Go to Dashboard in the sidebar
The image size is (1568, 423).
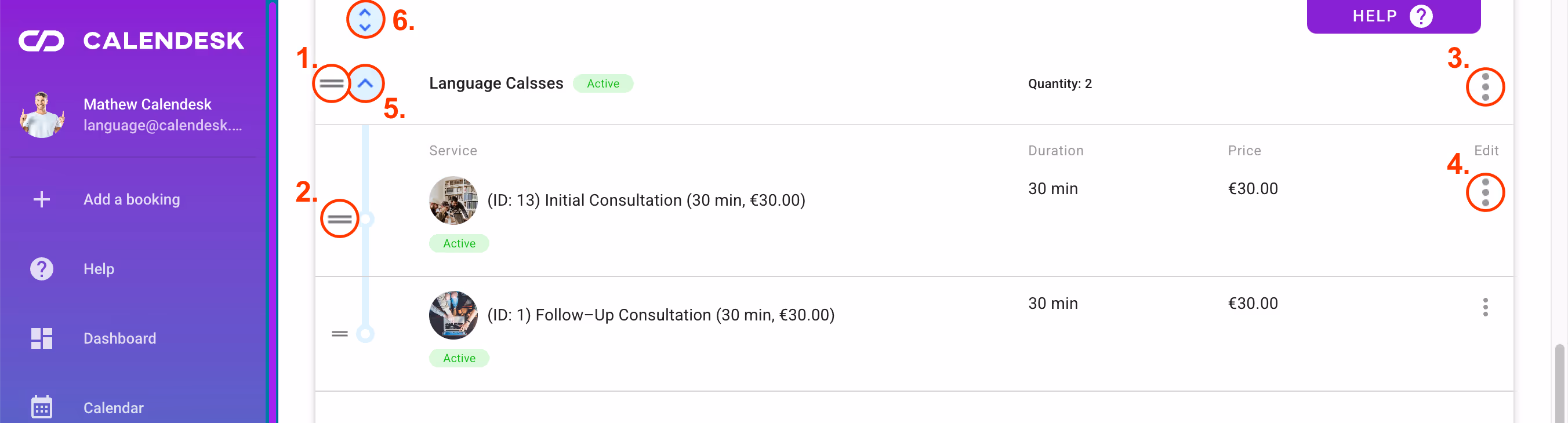119,338
